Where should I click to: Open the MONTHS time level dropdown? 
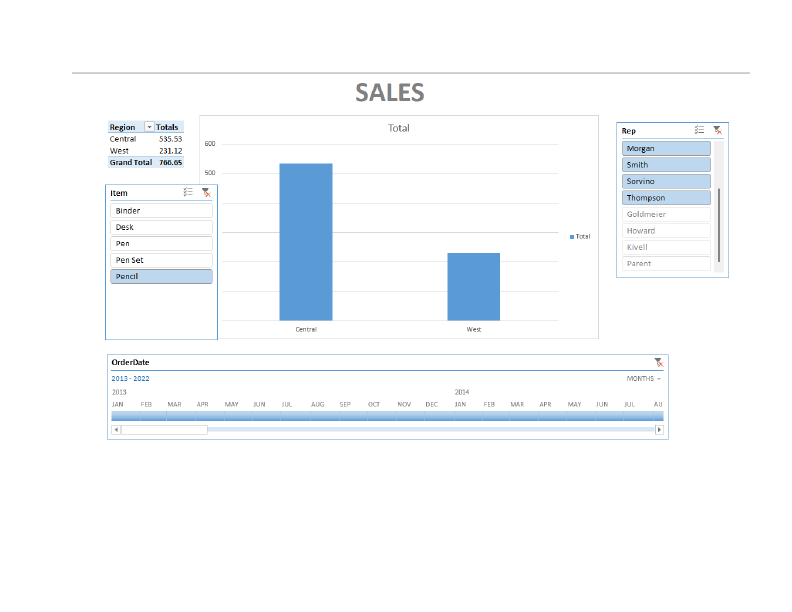point(644,379)
